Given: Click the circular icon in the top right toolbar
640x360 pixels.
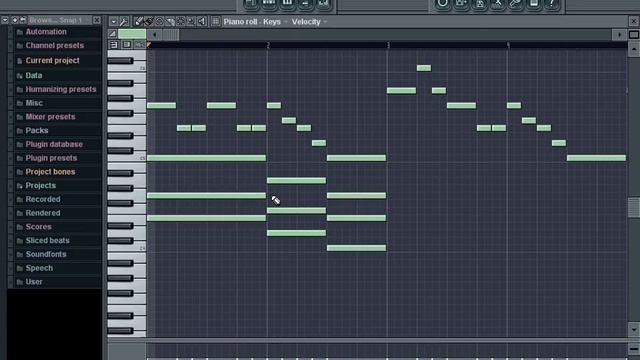Looking at the screenshot, I should [443, 4].
